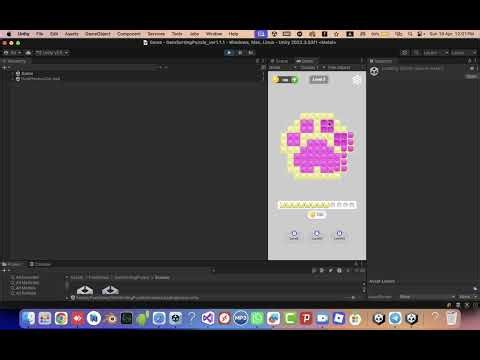Click the undo history icon in top toolbar
The width and height of the screenshot is (480, 360).
point(404,53)
